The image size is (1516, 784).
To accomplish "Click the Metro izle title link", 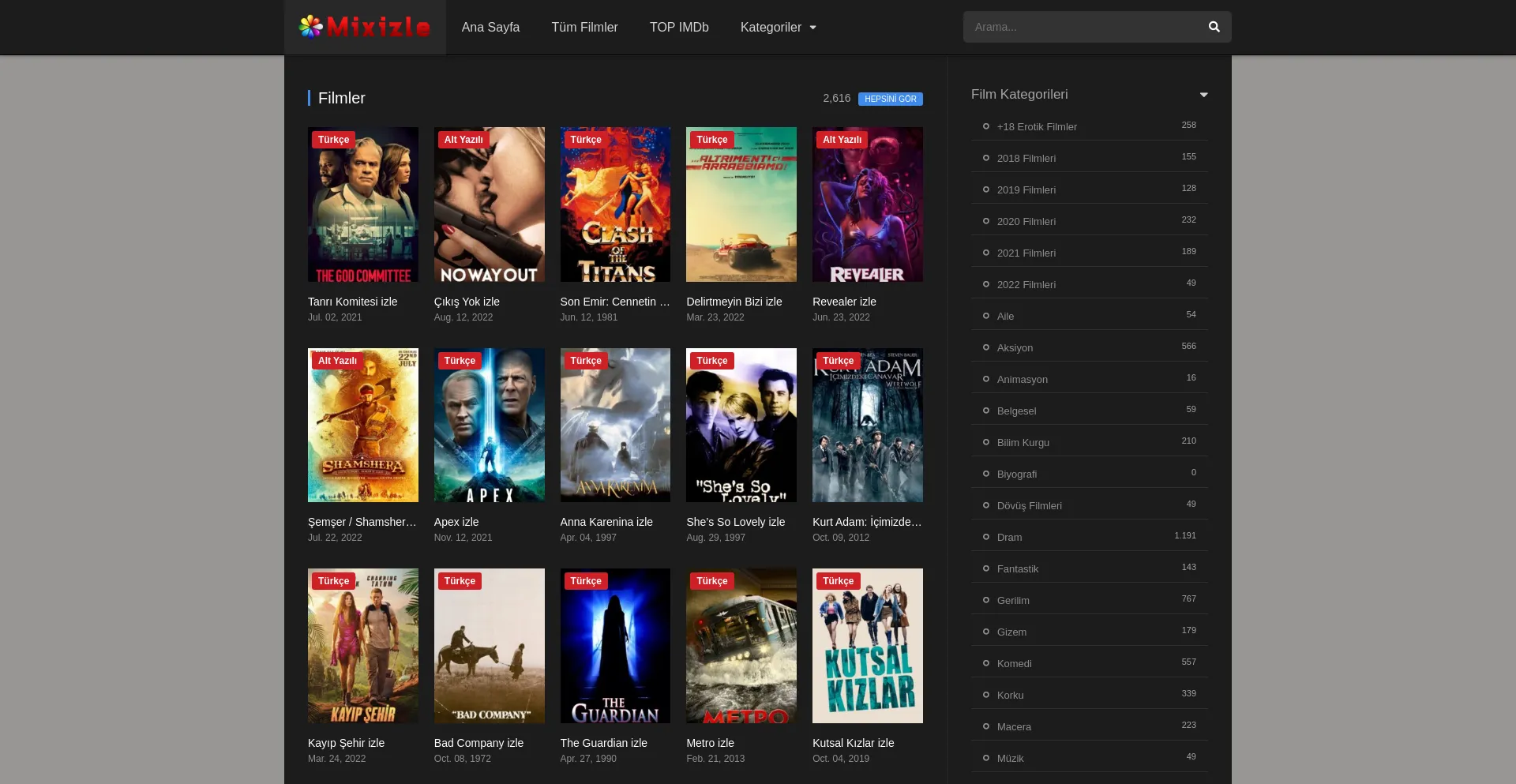I will tap(711, 743).
